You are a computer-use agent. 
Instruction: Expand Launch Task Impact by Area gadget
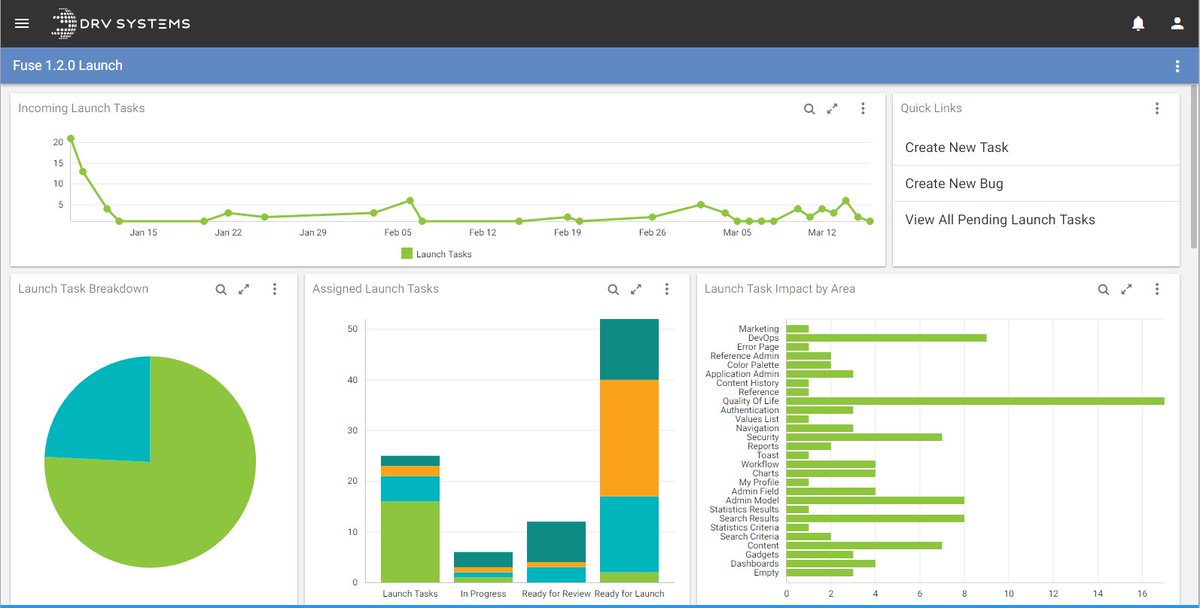point(1126,290)
